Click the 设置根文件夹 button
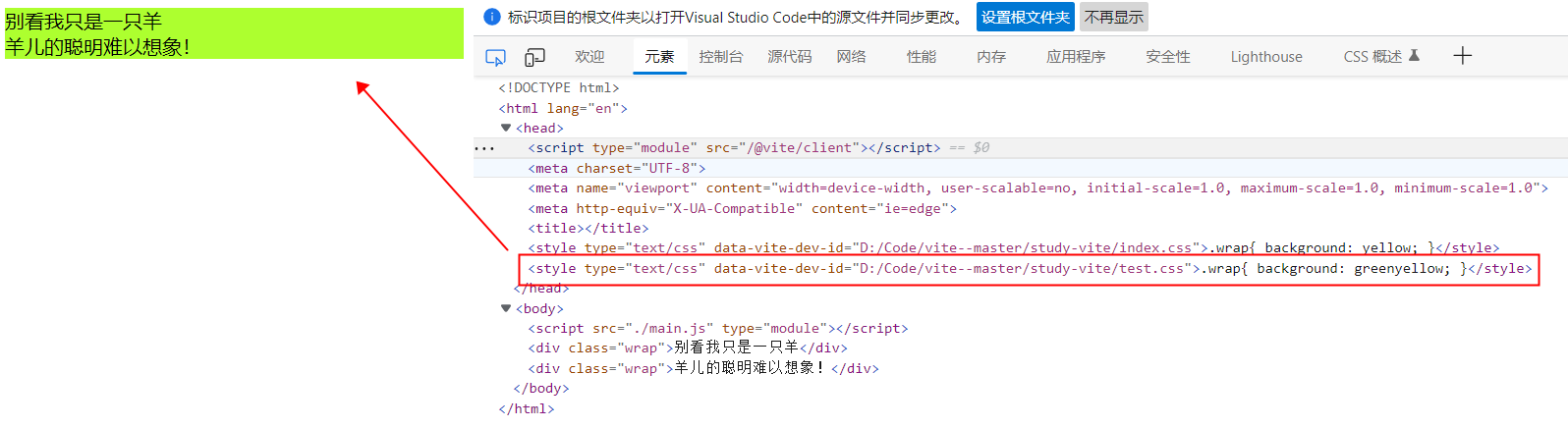The image size is (1568, 428). [x=1026, y=17]
